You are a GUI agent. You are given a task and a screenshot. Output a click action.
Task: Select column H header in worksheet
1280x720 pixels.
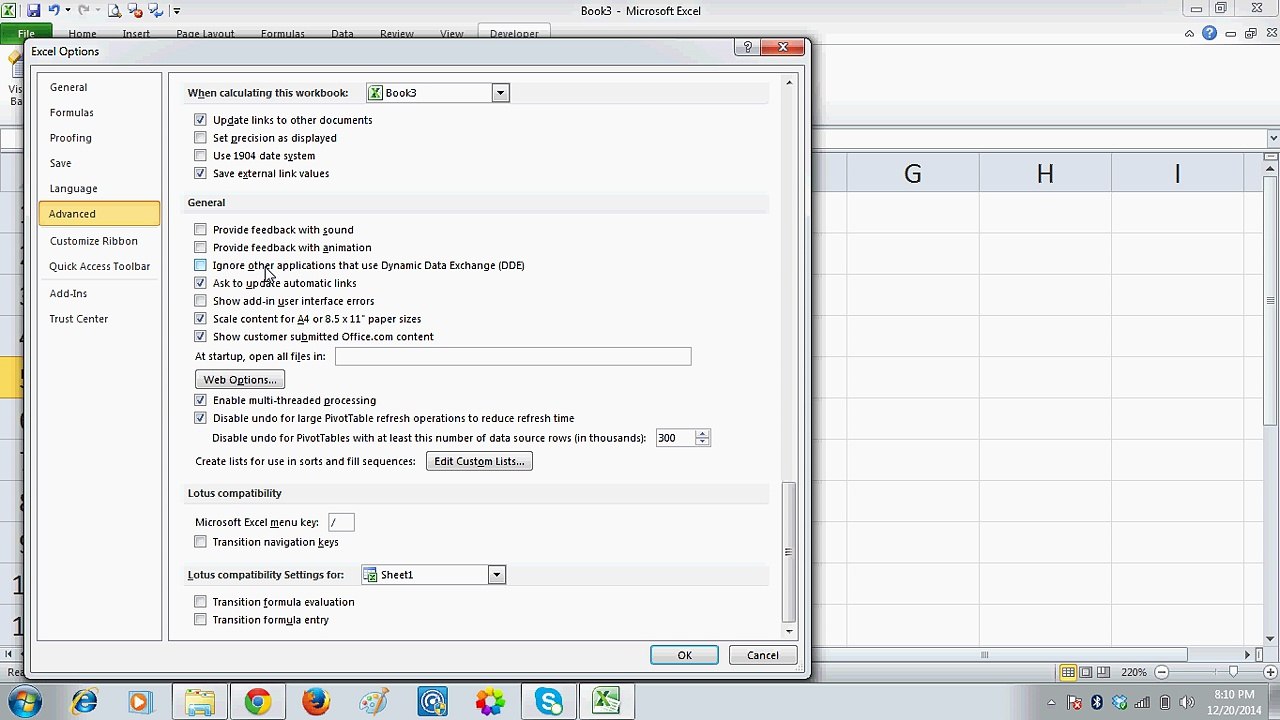pos(1045,174)
